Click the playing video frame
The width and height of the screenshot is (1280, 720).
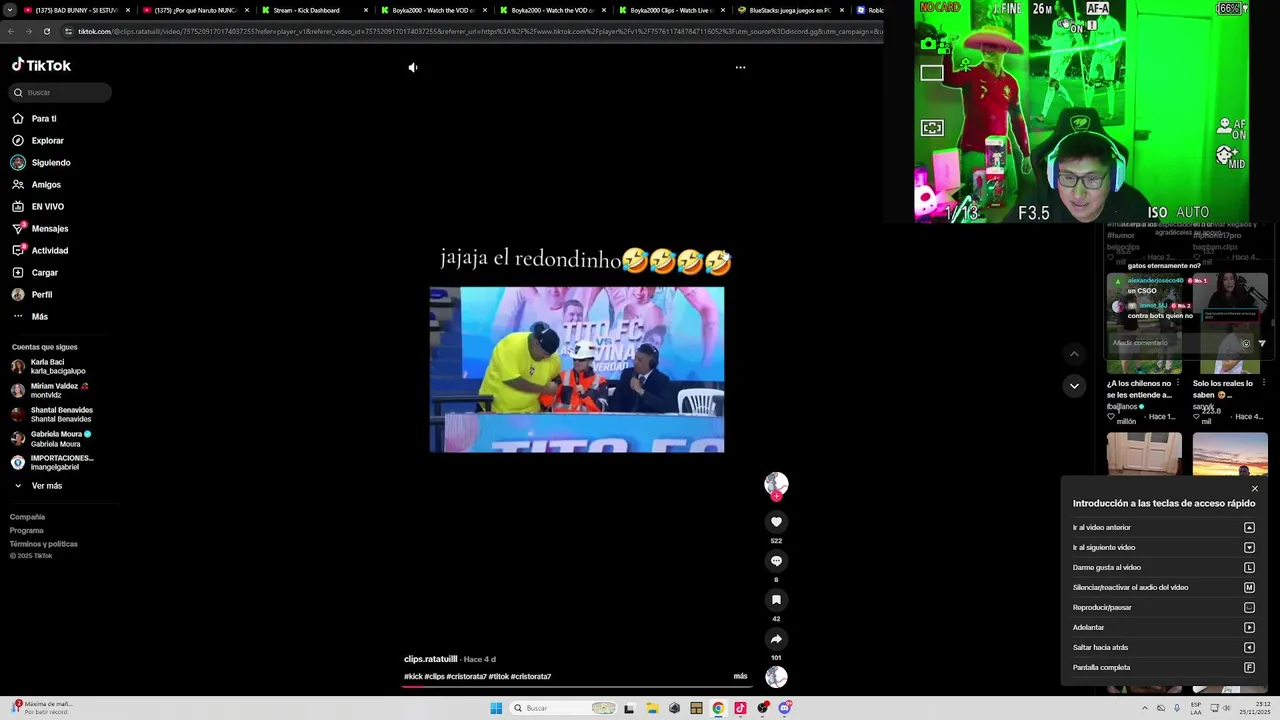pyautogui.click(x=577, y=370)
